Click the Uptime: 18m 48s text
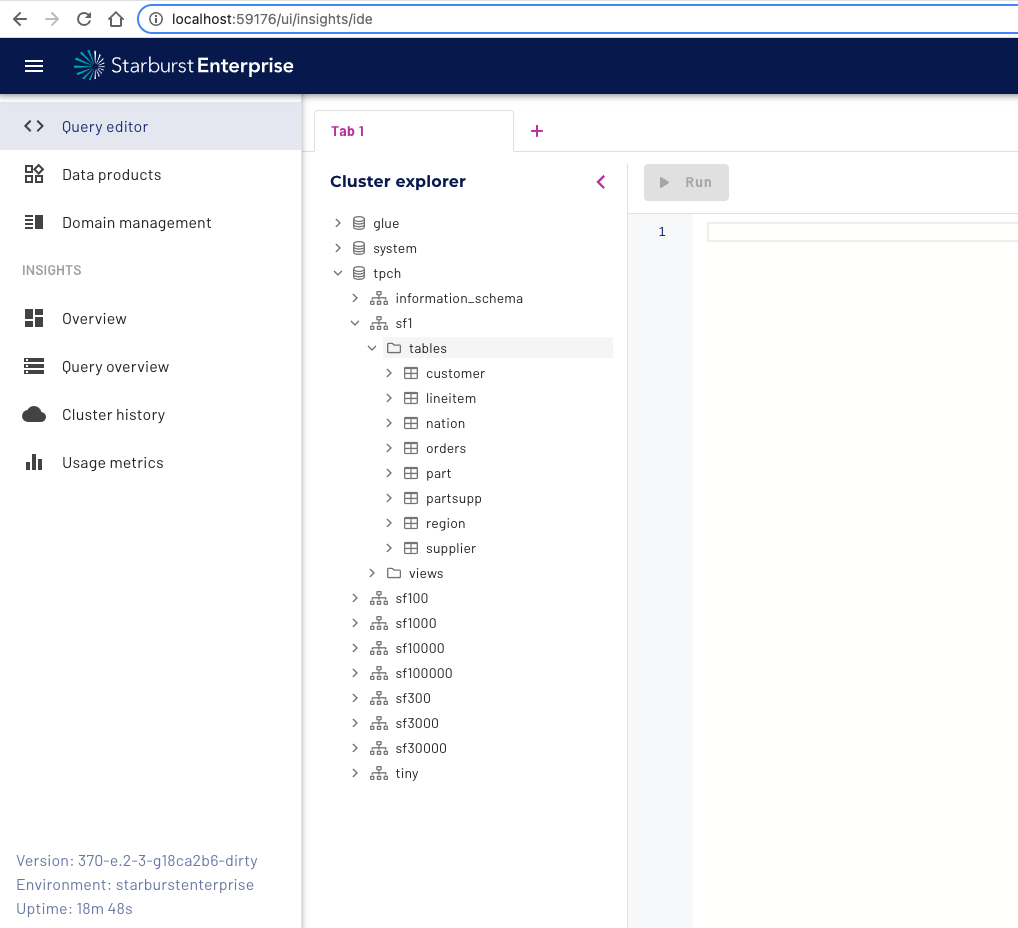The image size is (1018, 928). point(75,909)
